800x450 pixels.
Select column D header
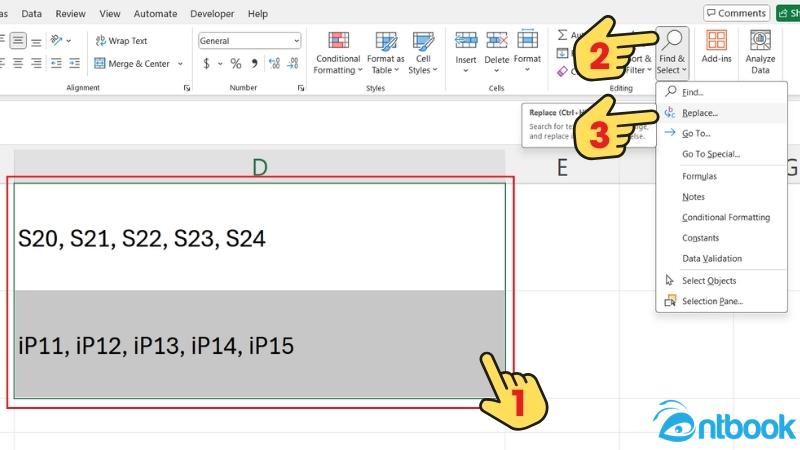[260, 167]
